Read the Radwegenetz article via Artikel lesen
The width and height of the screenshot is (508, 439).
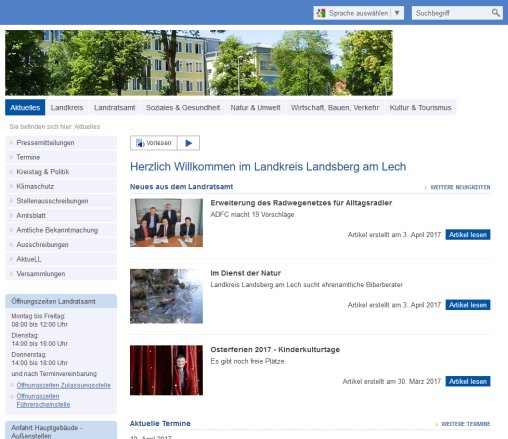[468, 235]
